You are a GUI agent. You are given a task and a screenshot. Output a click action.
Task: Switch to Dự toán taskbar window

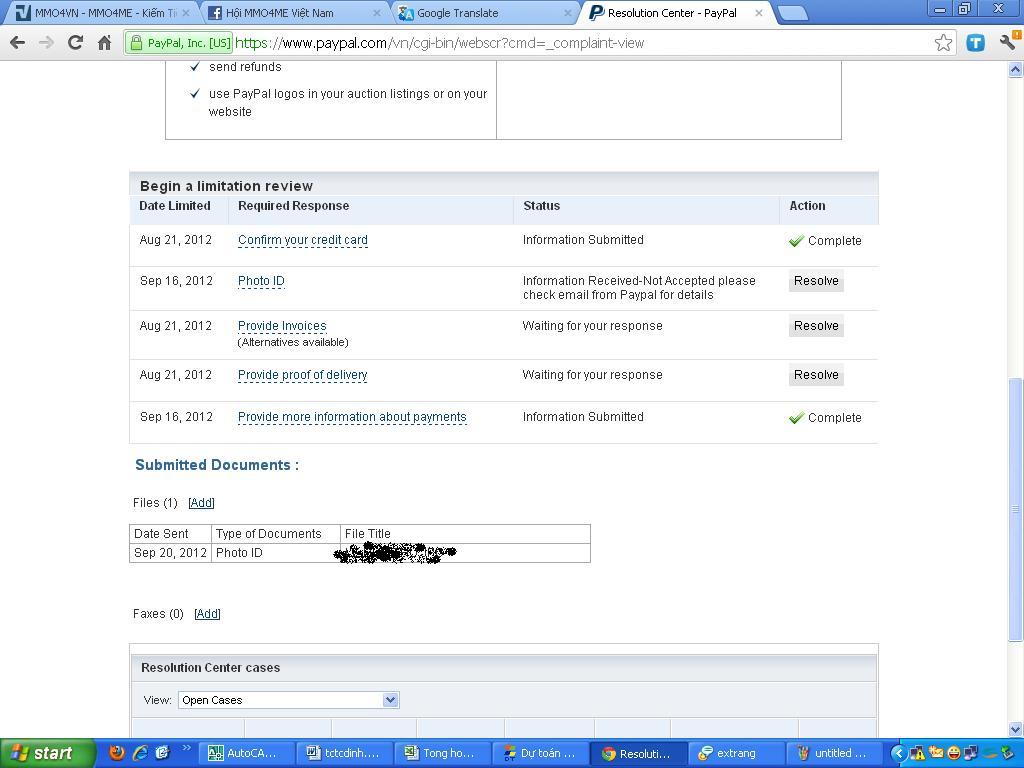[540, 754]
